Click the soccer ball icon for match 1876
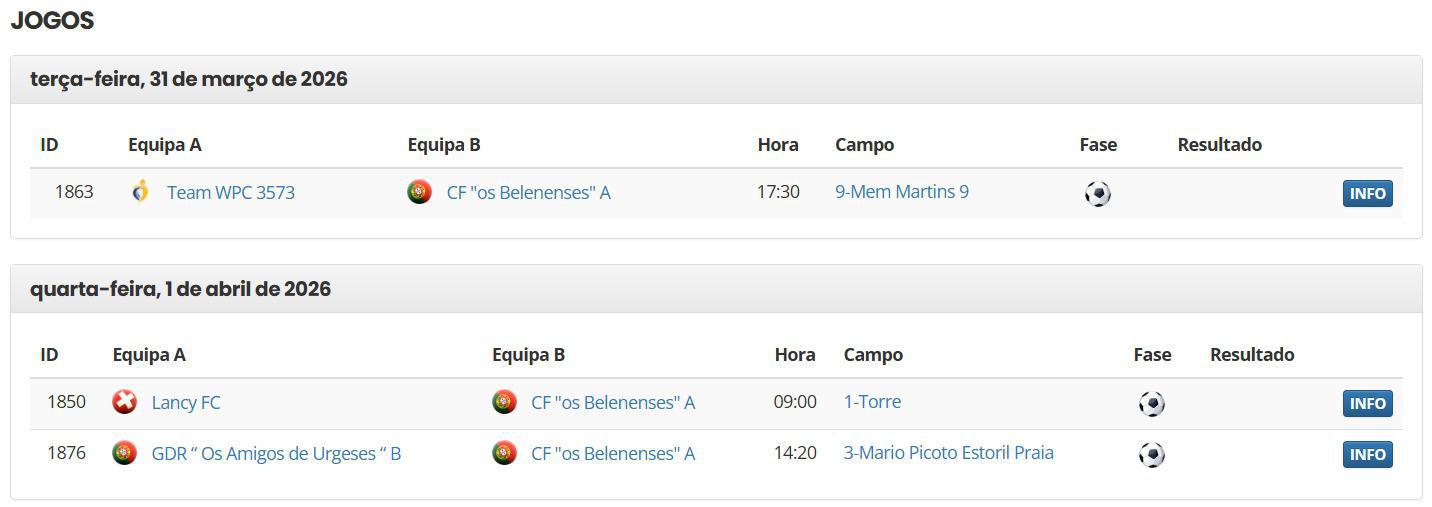This screenshot has height=507, width=1432. point(1151,455)
